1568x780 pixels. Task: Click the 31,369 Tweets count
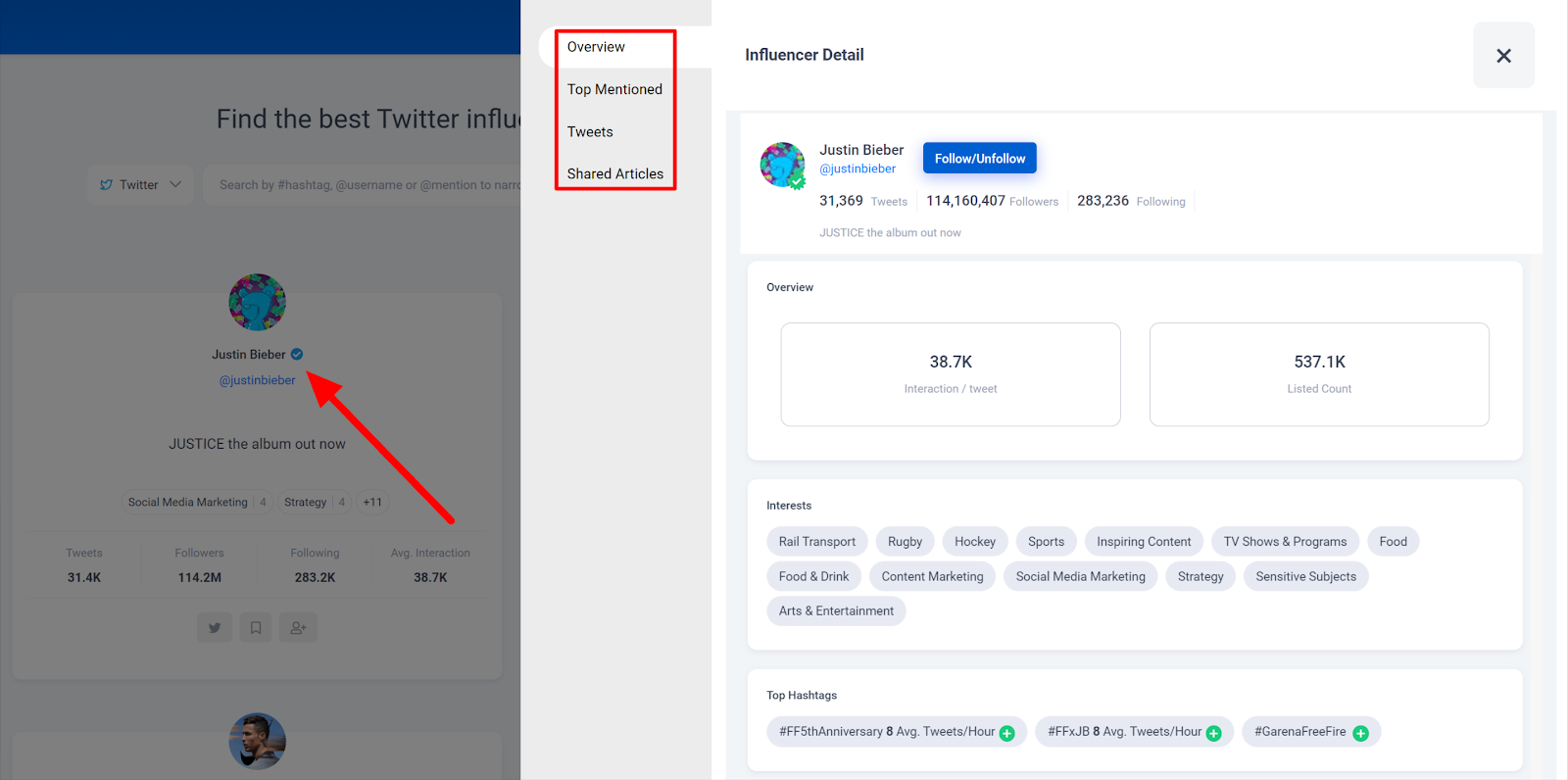[x=863, y=201]
